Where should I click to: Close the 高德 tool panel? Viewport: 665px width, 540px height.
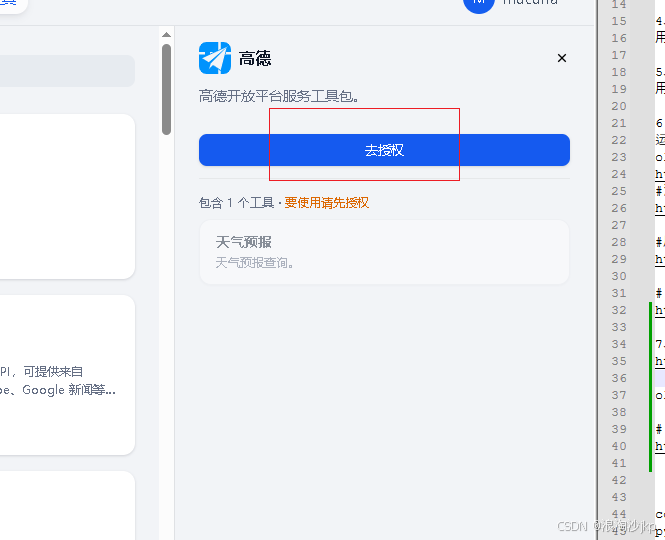point(562,58)
